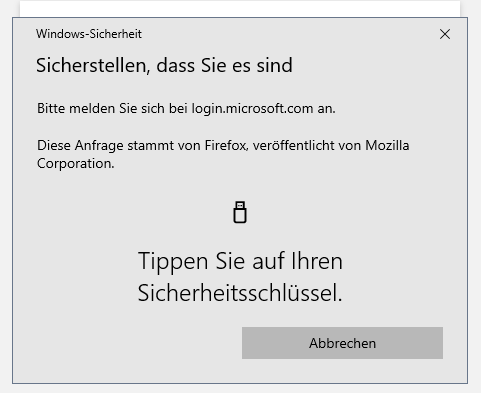Screen dimensions: 481x393
Task: Click the word Firefox in the request text
Action: point(226,146)
